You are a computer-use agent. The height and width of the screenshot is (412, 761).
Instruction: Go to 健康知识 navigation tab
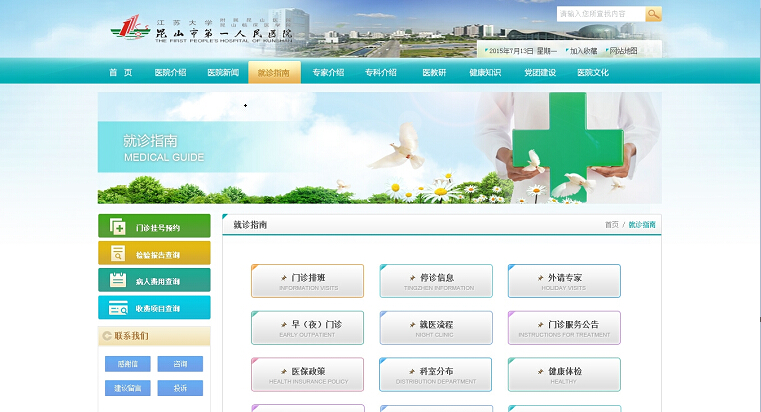point(485,72)
